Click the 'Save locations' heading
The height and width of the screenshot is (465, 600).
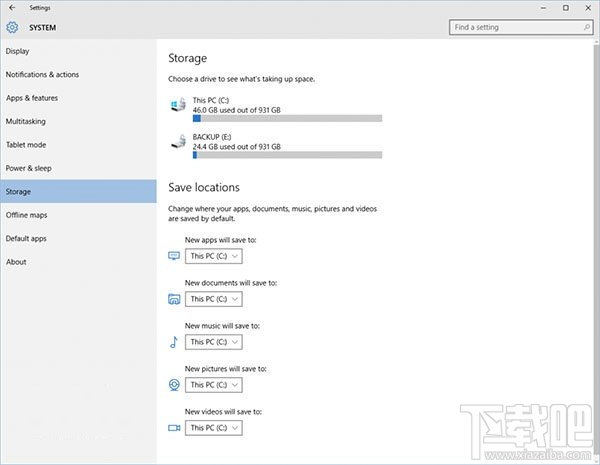click(204, 187)
